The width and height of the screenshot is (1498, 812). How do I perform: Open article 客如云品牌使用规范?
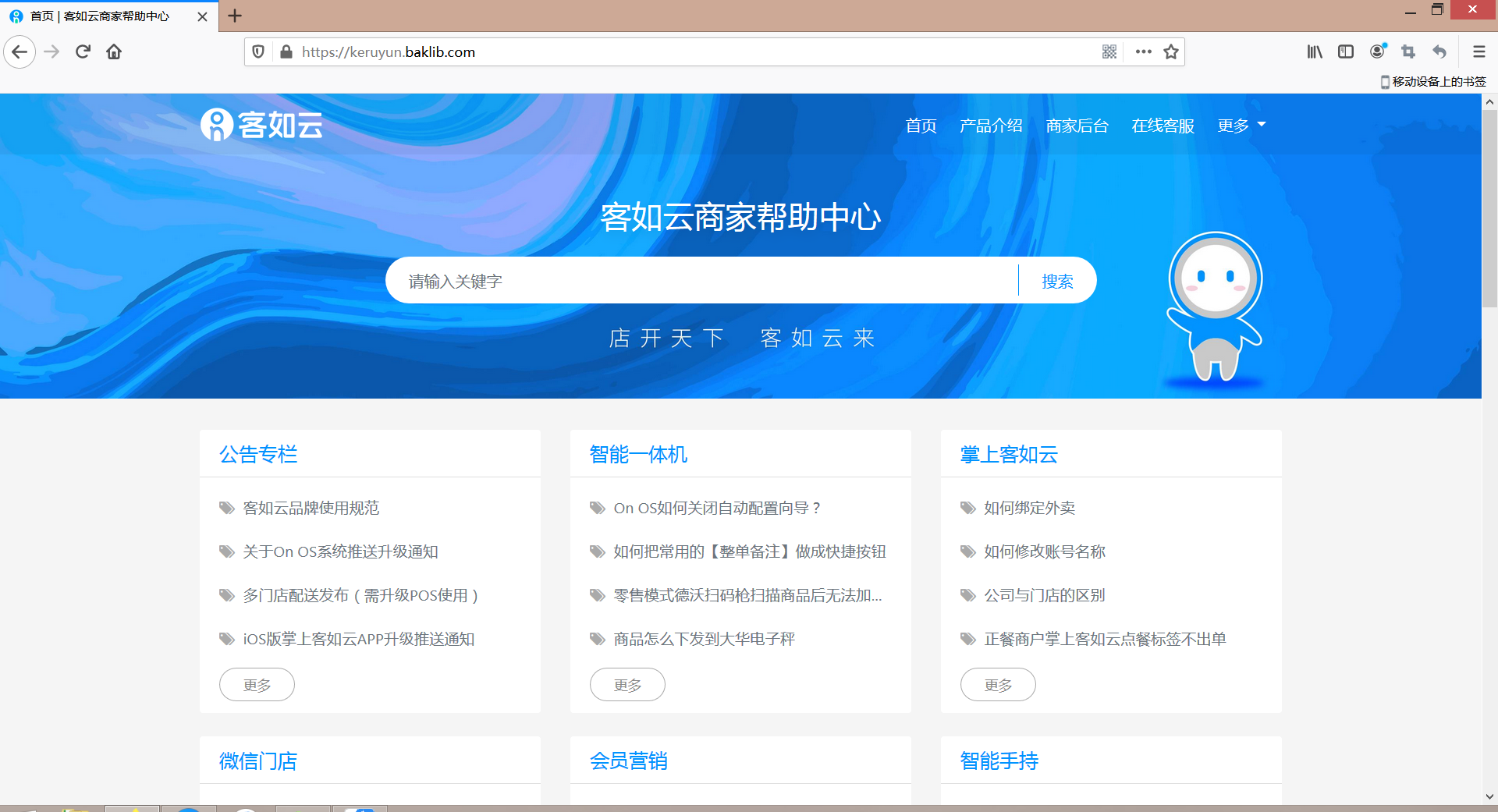click(x=311, y=509)
